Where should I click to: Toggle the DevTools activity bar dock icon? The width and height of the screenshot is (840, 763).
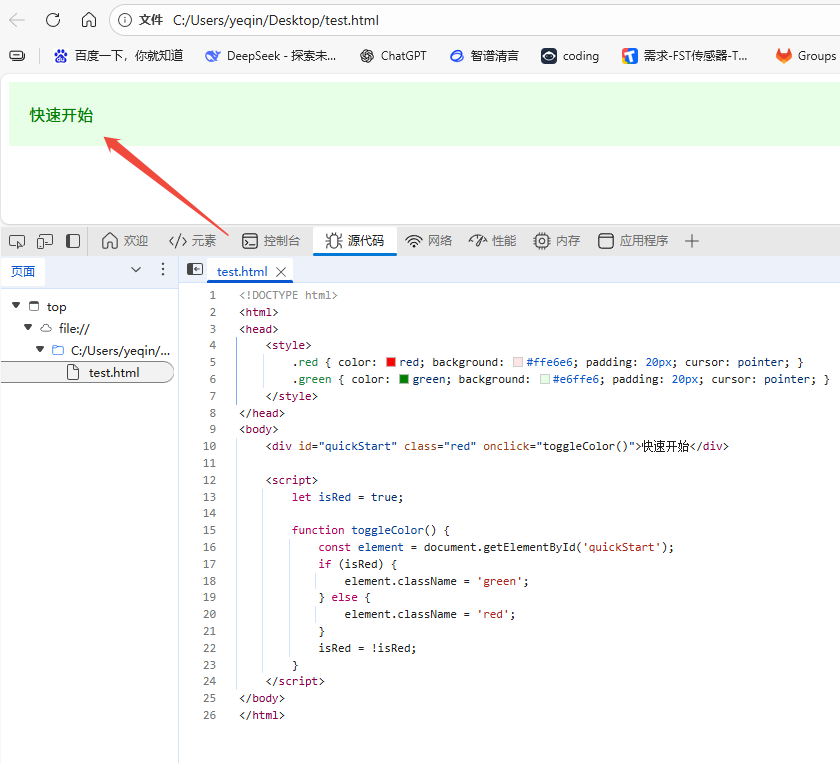click(73, 241)
